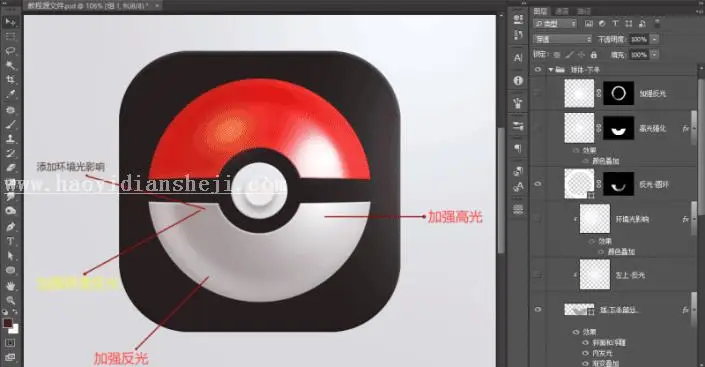Select the Crop tool
This screenshot has width=705, height=367.
[x=10, y=80]
